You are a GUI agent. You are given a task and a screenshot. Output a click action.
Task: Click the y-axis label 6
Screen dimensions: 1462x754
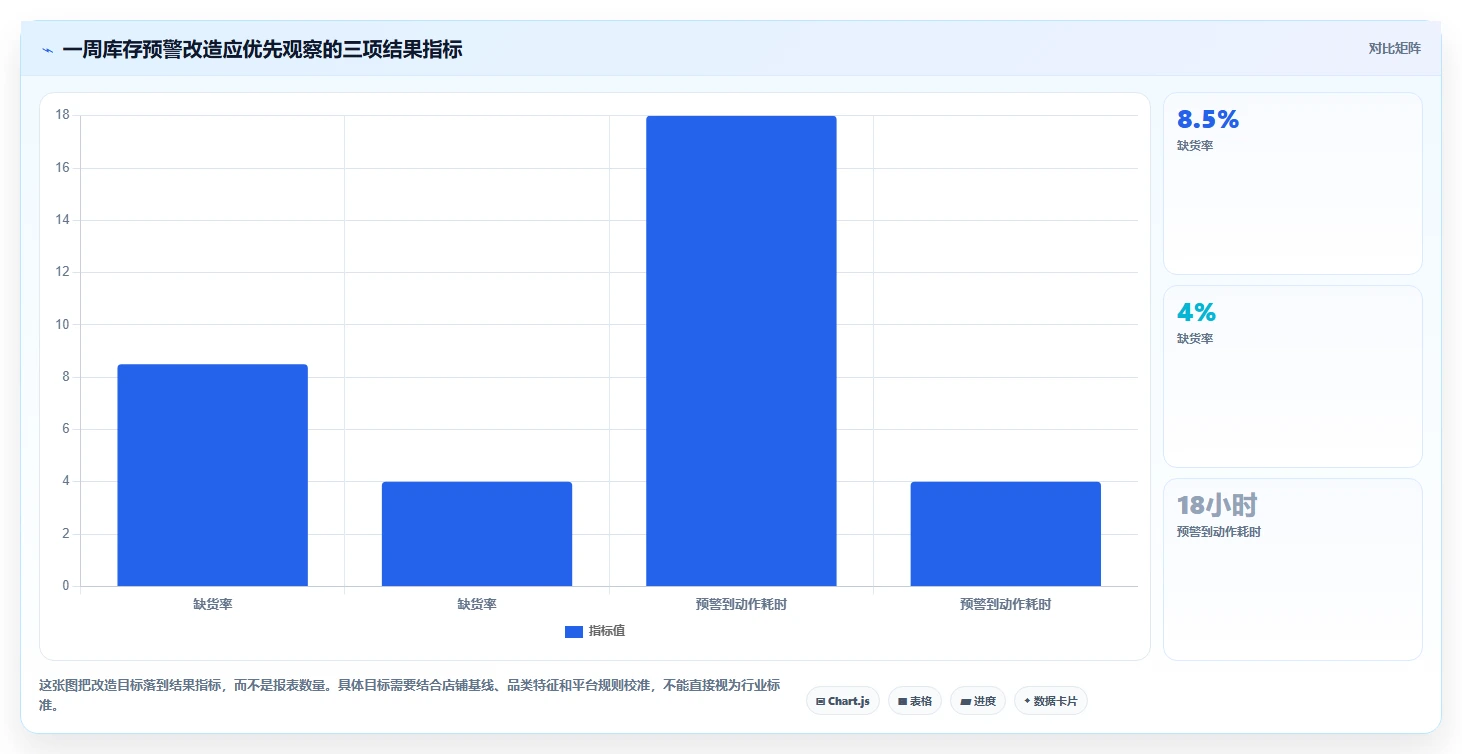click(x=66, y=429)
